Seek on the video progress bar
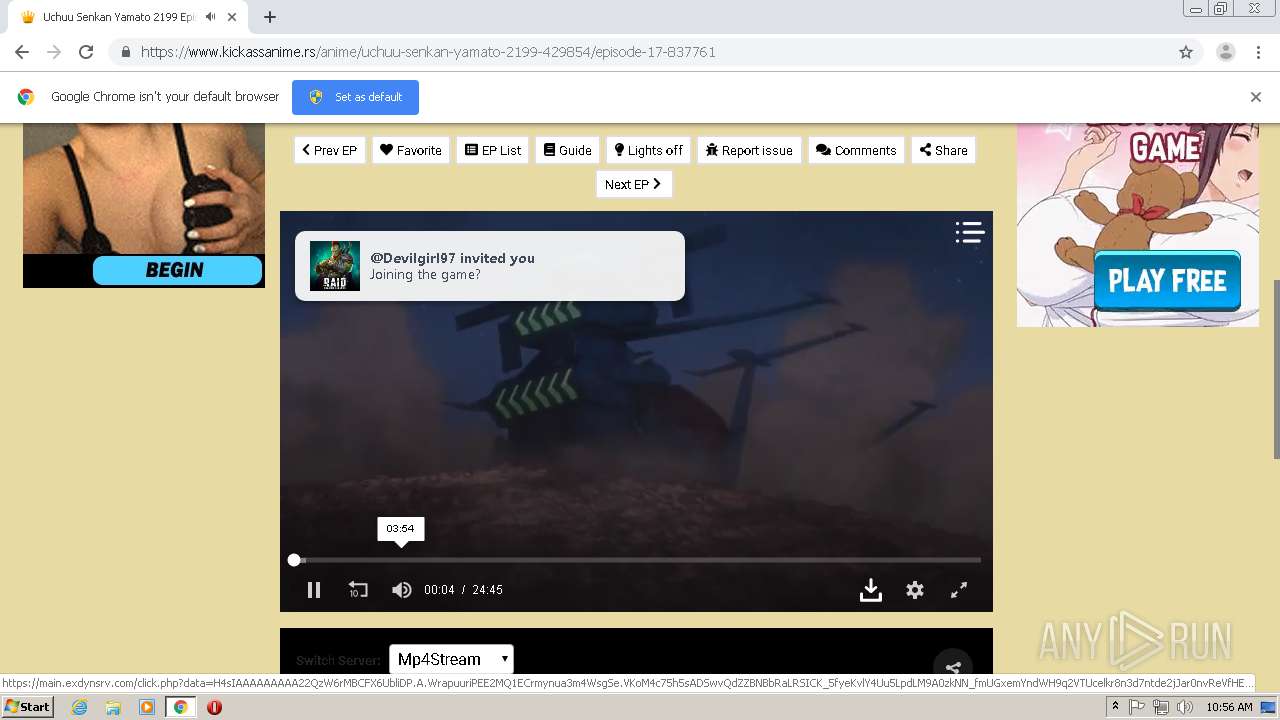The image size is (1280, 720). point(636,560)
